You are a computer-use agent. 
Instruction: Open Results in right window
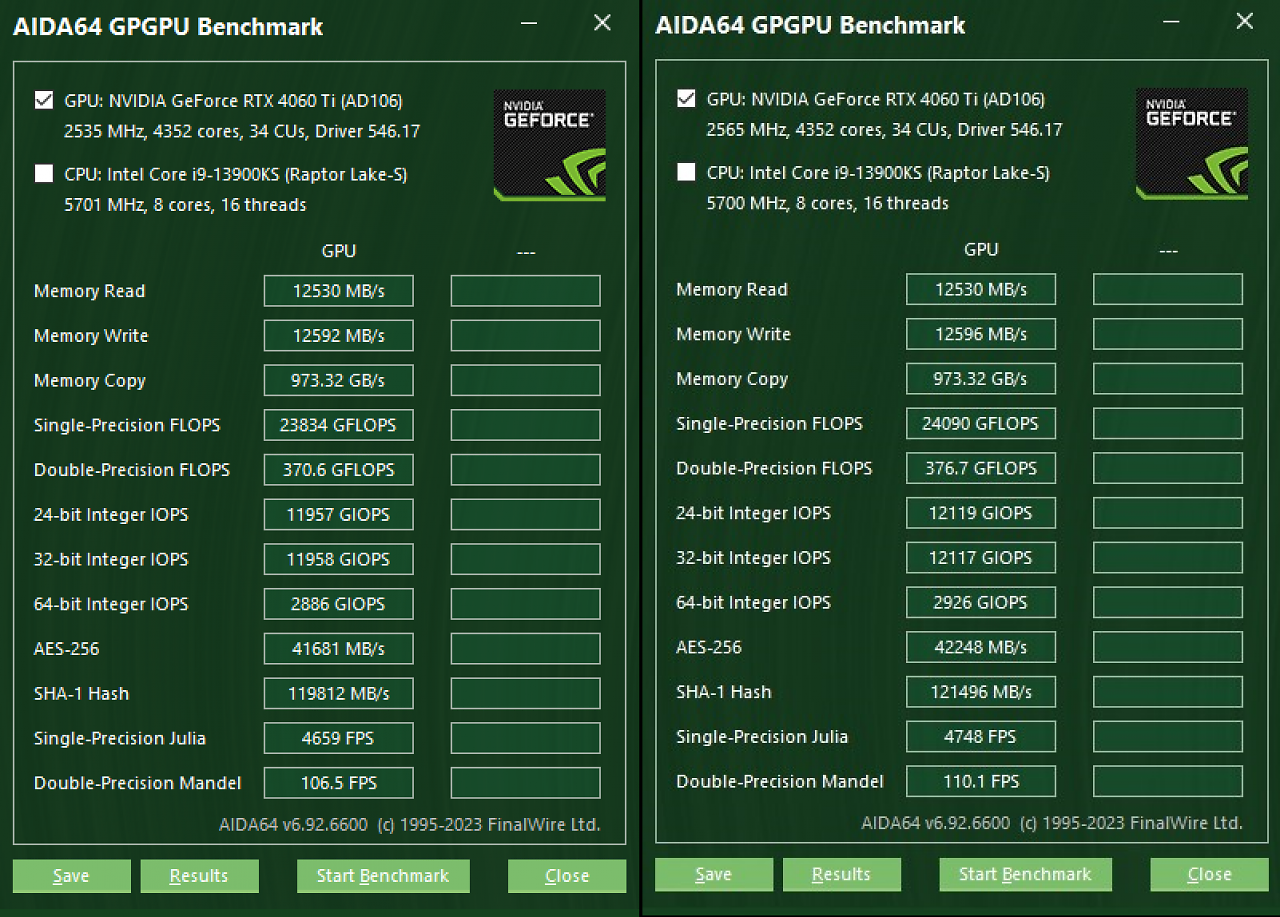point(841,874)
